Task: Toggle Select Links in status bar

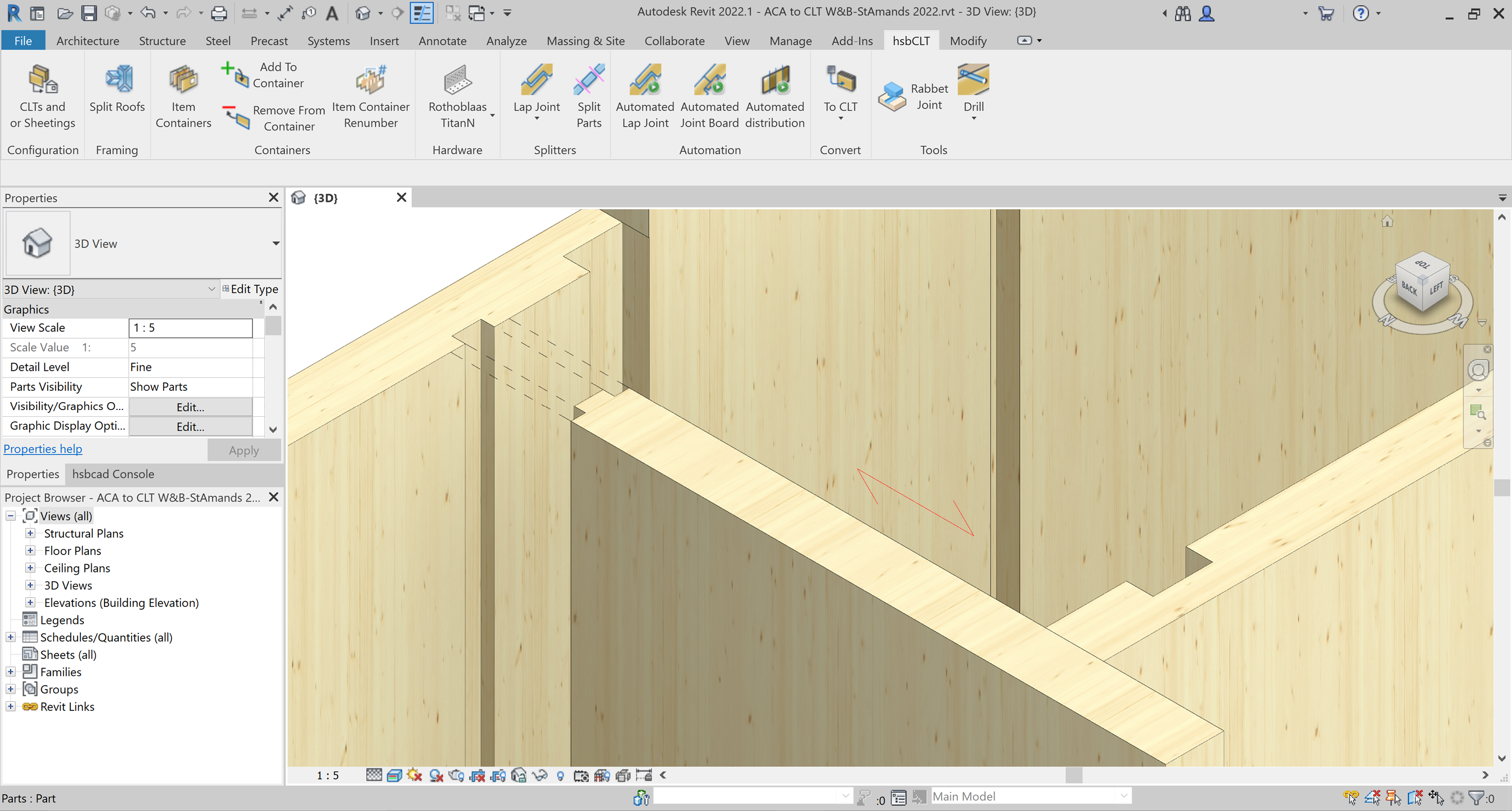Action: coord(1351,798)
